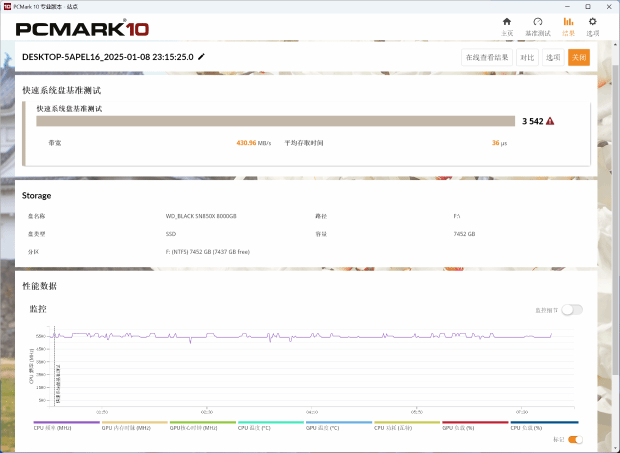Maximize the PCMark 10 window

coord(588,7)
